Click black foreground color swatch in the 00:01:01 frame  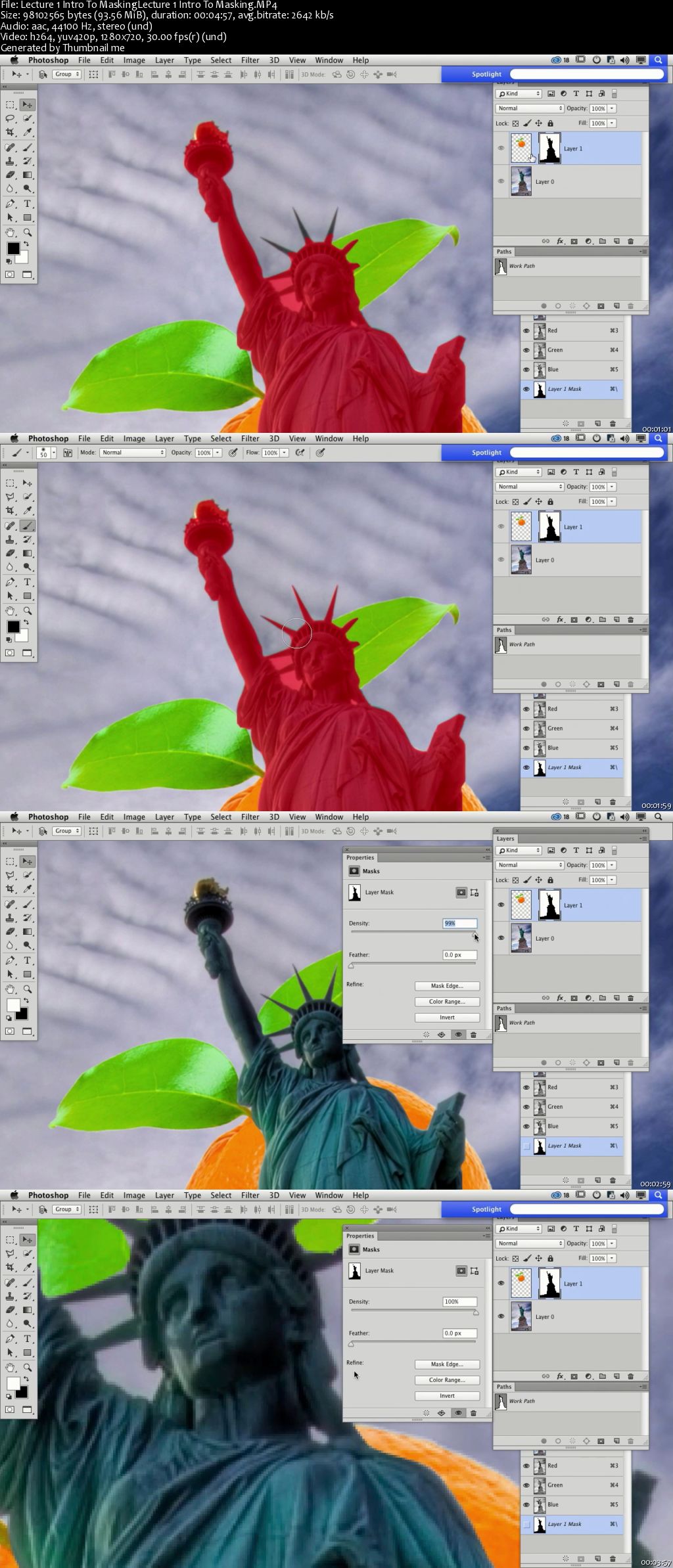12,248
